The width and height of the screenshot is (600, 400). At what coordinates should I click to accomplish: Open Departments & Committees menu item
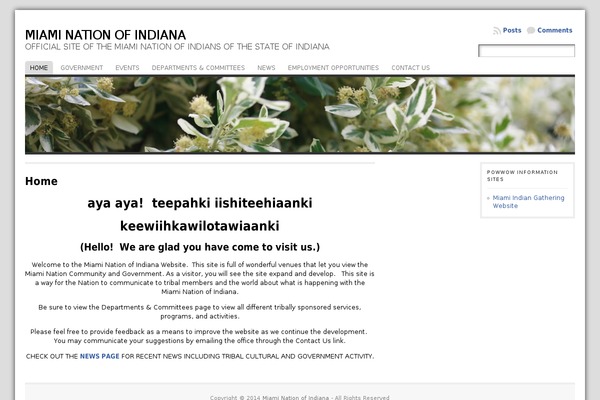[x=198, y=68]
